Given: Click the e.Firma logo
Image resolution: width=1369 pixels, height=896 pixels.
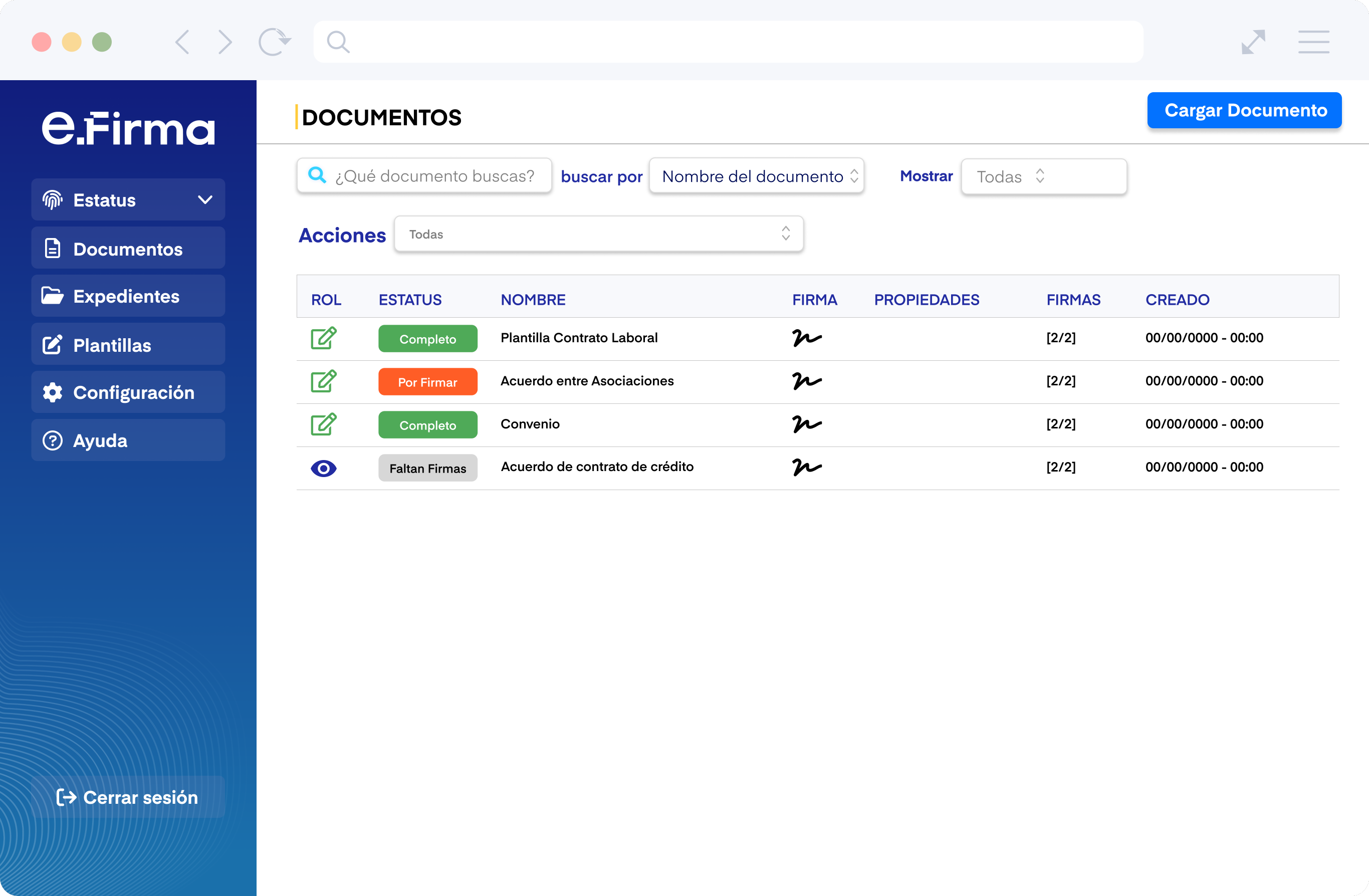Looking at the screenshot, I should point(128,128).
